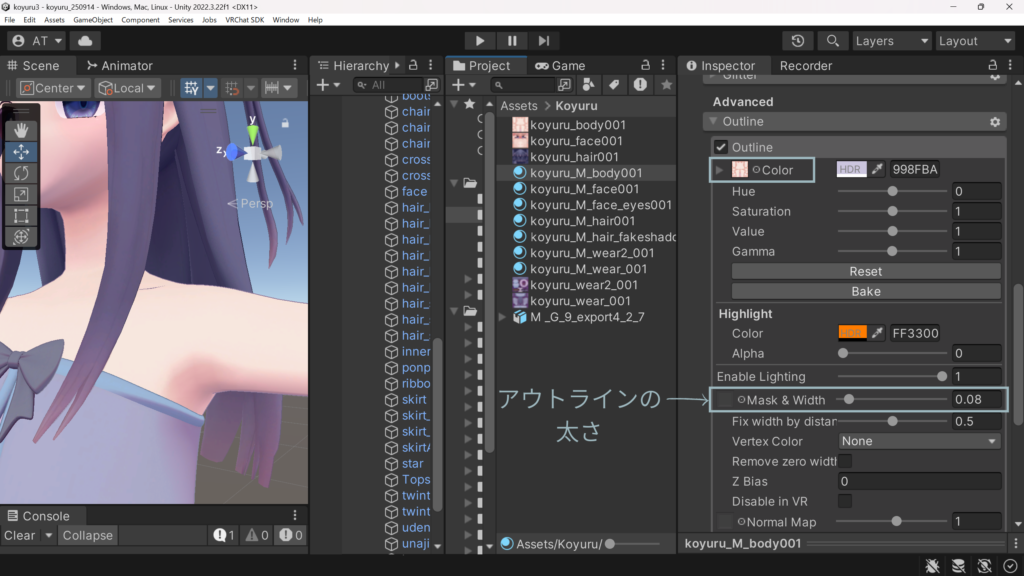
Task: Select the Rotate tool
Action: [x=21, y=173]
